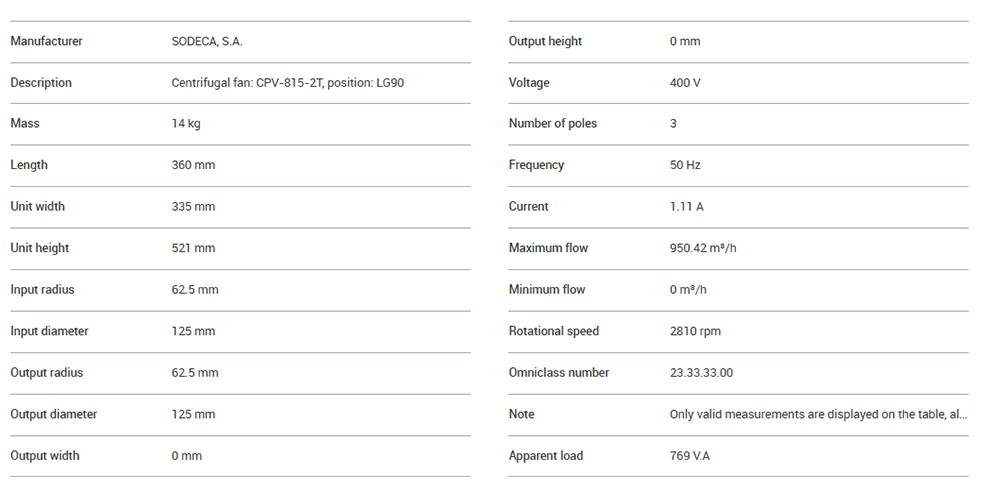The image size is (1000, 492).
Task: Click the truncated Note text
Action: coord(818,414)
